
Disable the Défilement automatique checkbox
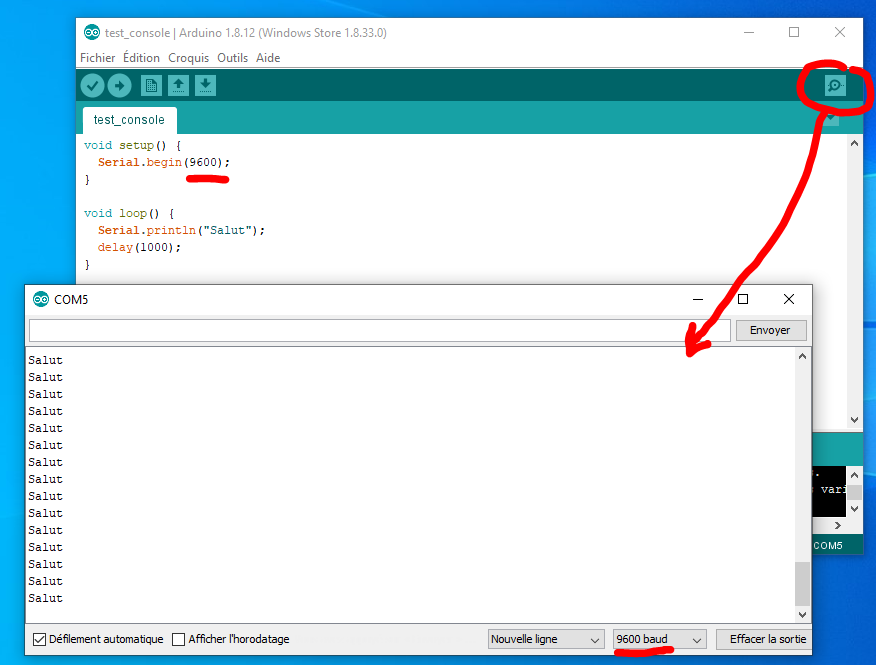(40, 639)
